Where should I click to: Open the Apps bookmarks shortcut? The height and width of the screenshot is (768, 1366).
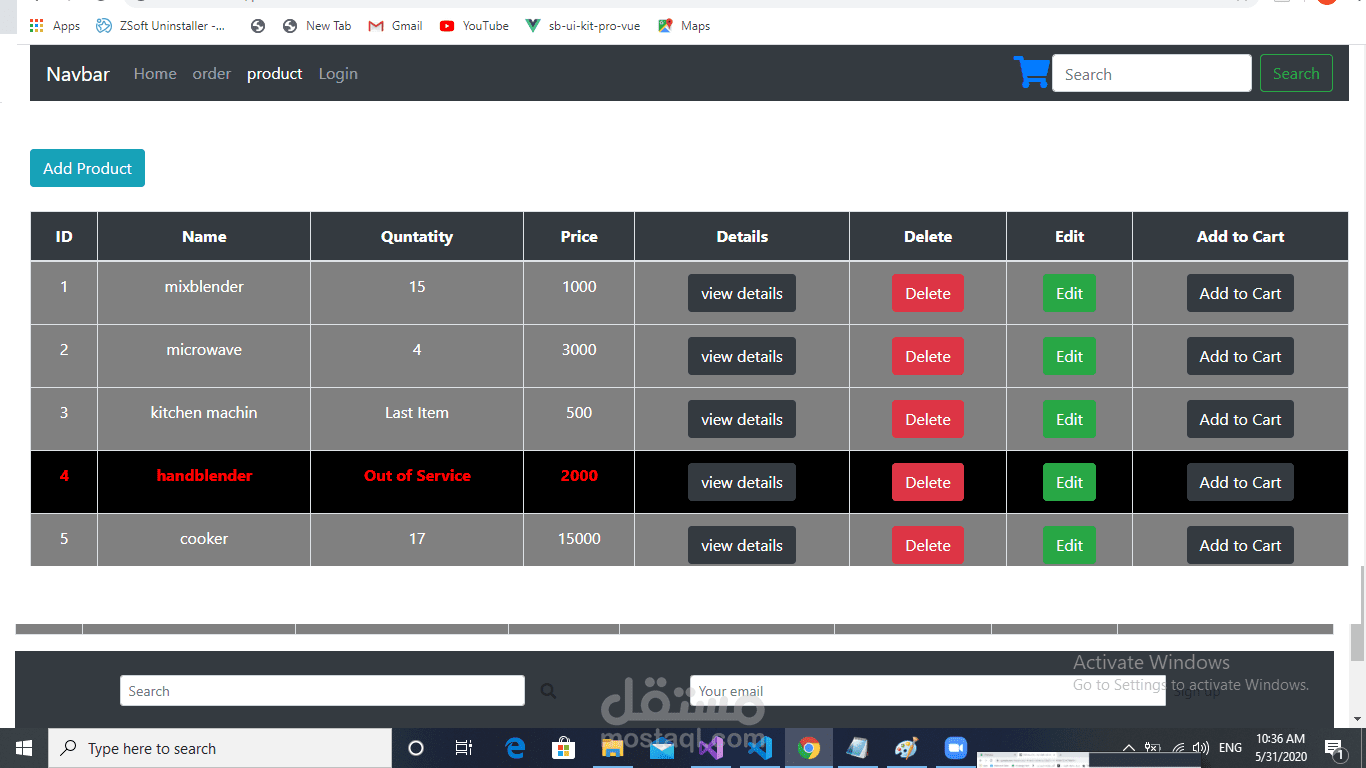[55, 26]
